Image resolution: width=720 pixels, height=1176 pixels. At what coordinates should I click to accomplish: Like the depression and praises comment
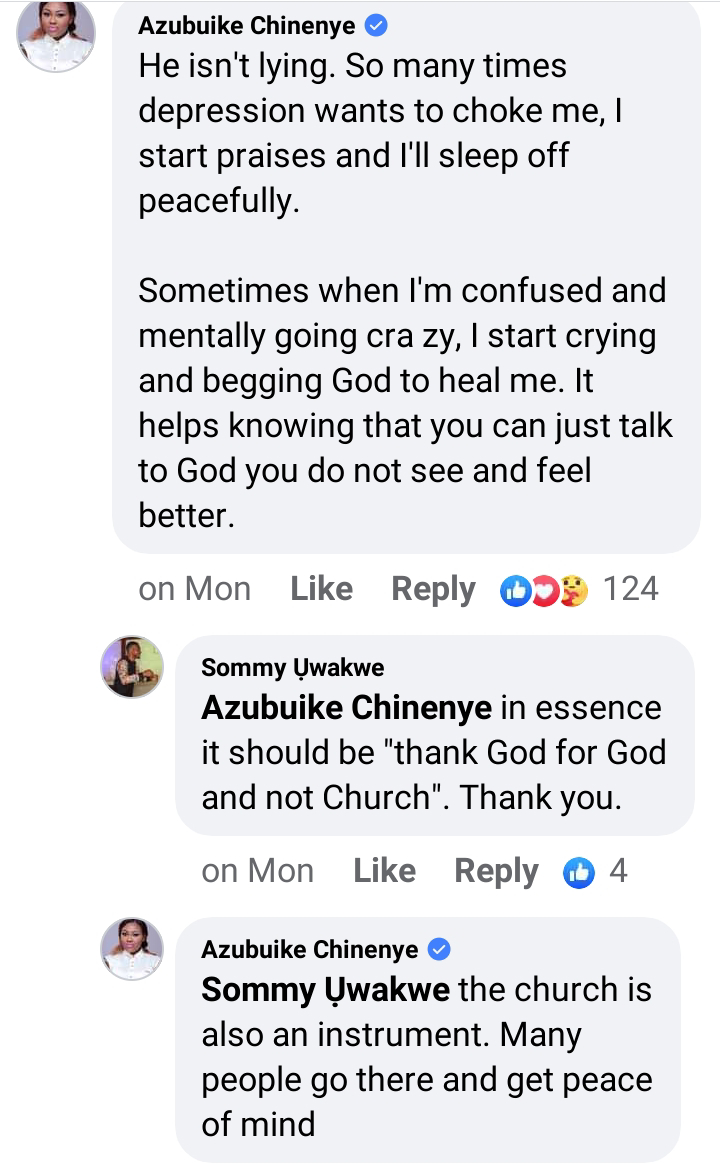321,589
